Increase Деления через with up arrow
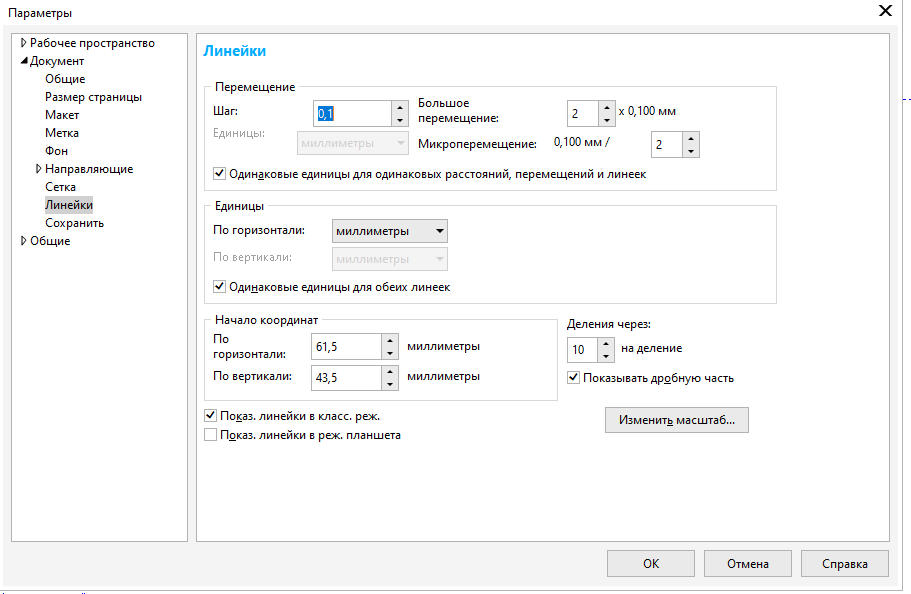 click(x=605, y=343)
